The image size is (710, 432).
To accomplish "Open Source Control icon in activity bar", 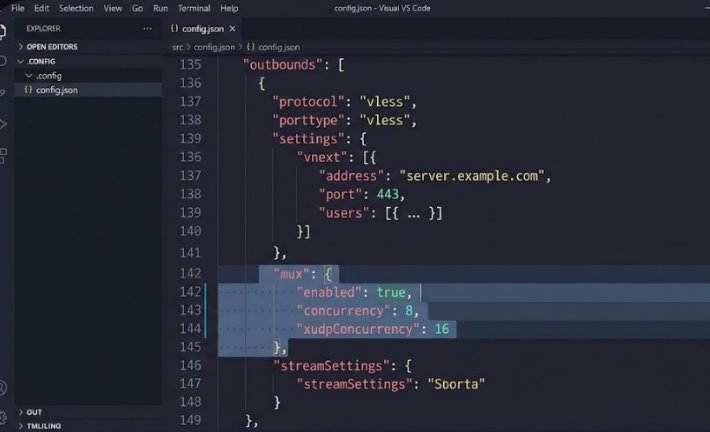I will [x=2, y=92].
